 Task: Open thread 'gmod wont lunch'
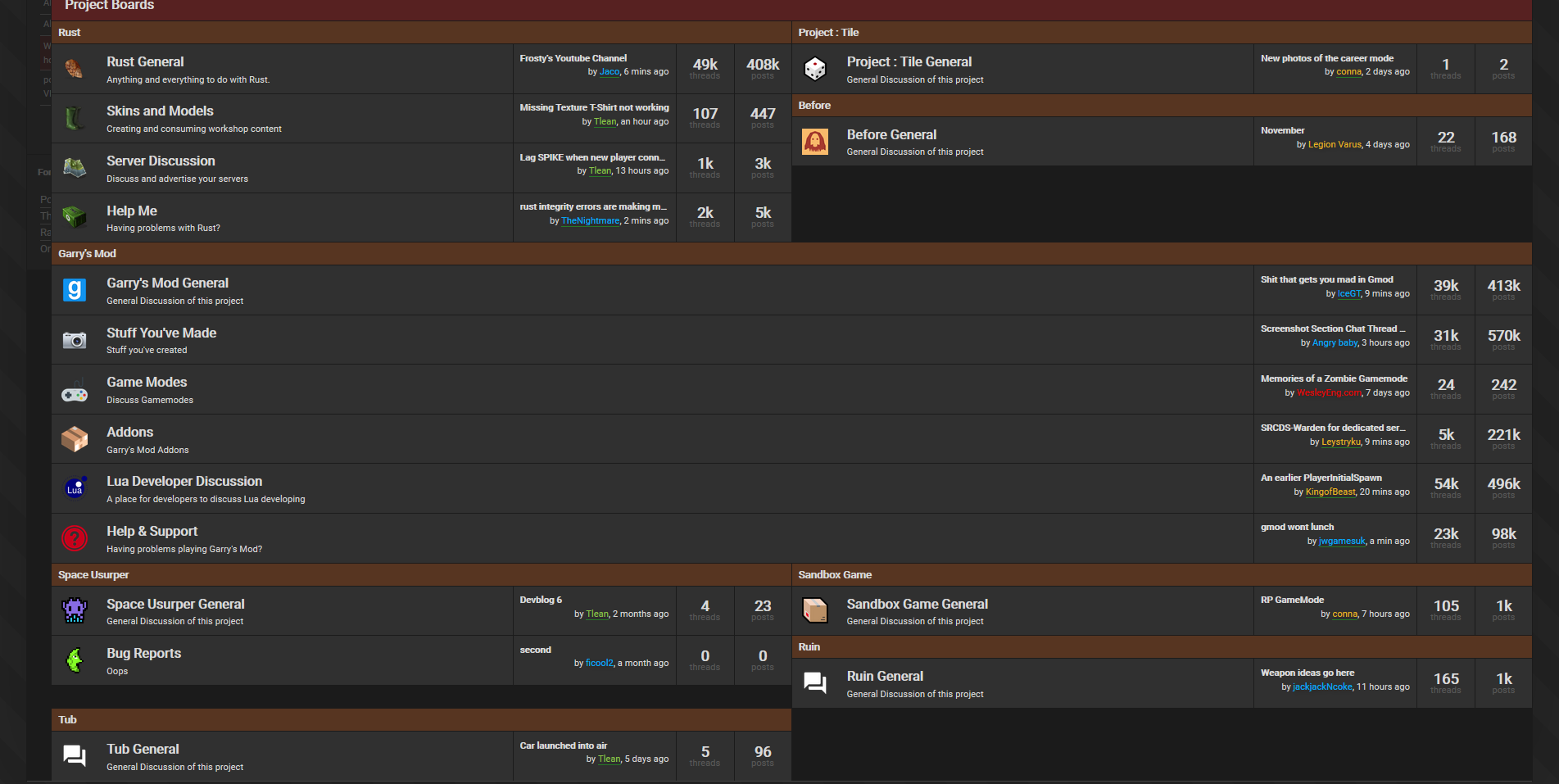[x=1297, y=527]
